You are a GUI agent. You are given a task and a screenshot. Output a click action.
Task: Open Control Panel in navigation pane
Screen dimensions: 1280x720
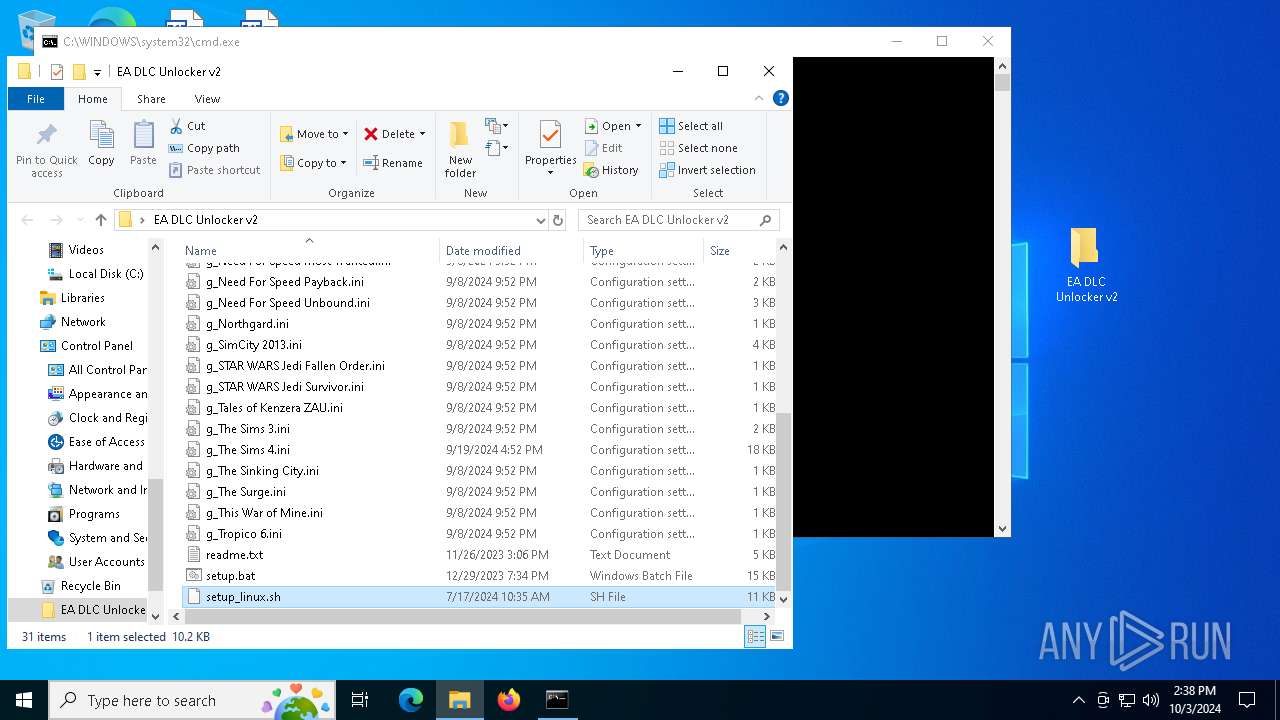coord(96,346)
